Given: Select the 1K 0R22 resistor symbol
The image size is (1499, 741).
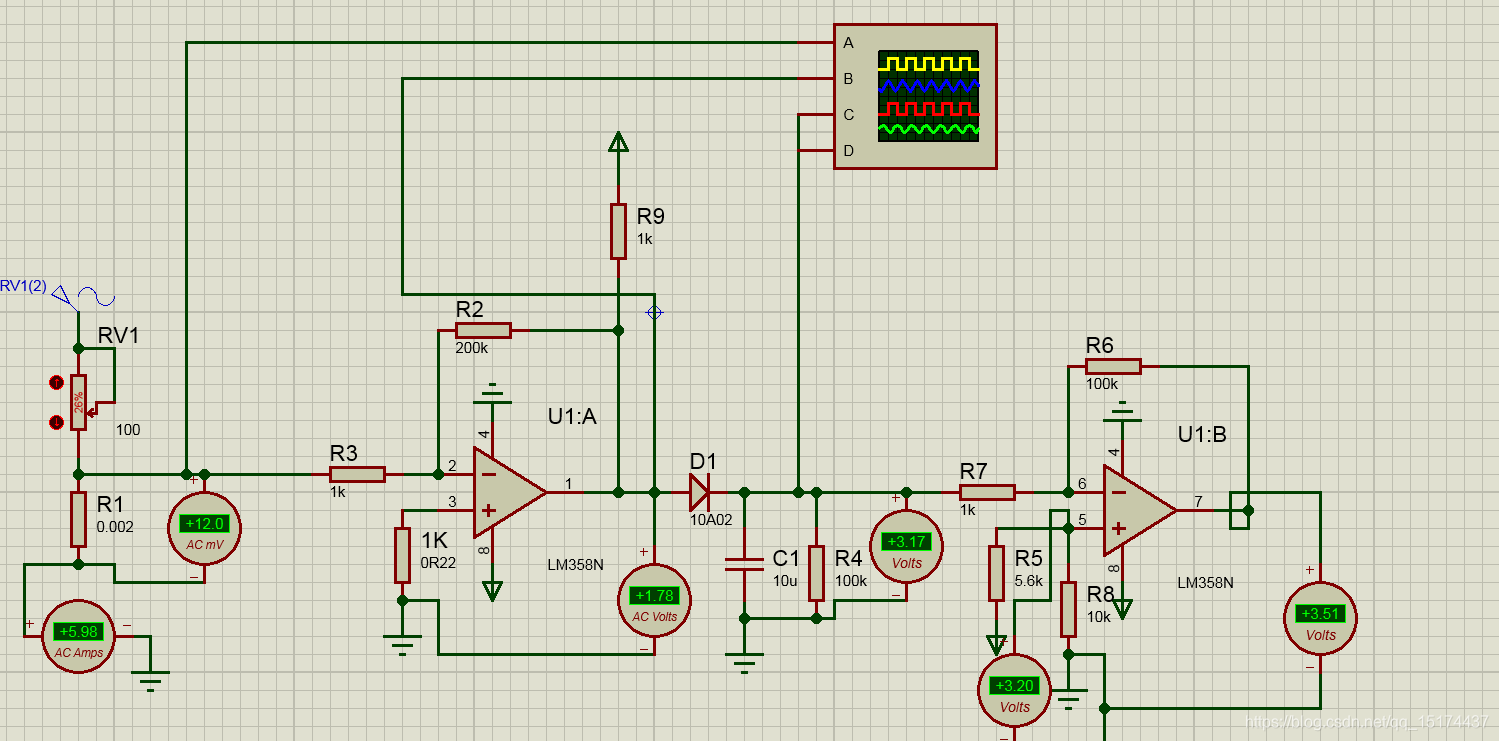Looking at the screenshot, I should click(x=402, y=555).
